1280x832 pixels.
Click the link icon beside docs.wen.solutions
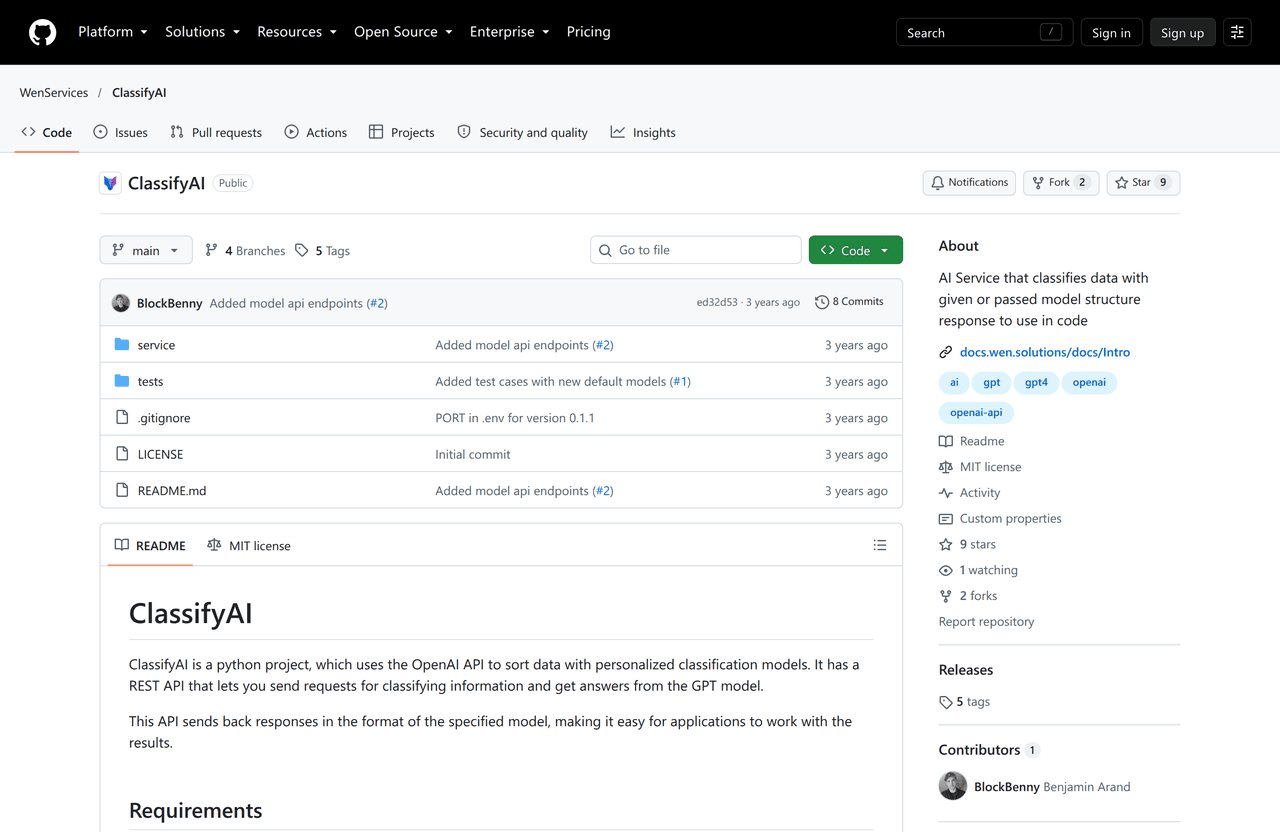pyautogui.click(x=946, y=352)
